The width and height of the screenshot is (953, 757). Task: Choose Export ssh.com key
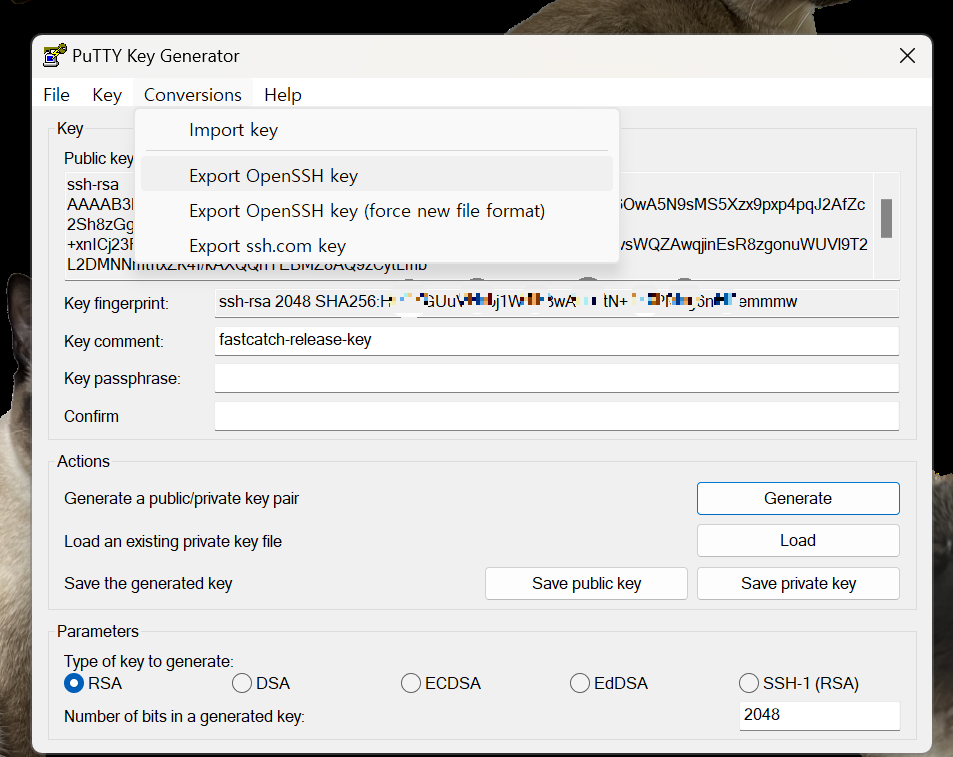point(377,246)
